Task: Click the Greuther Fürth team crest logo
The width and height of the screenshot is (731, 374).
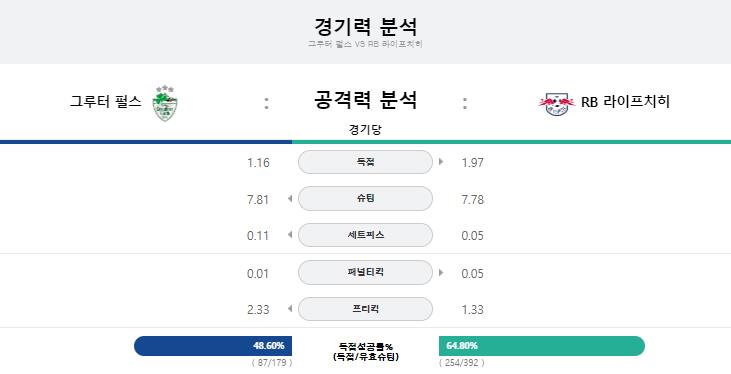Action: point(165,104)
